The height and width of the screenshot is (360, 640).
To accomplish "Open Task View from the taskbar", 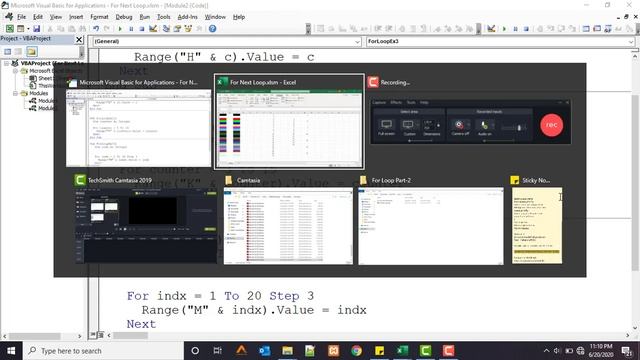I will pyautogui.click(x=218, y=351).
